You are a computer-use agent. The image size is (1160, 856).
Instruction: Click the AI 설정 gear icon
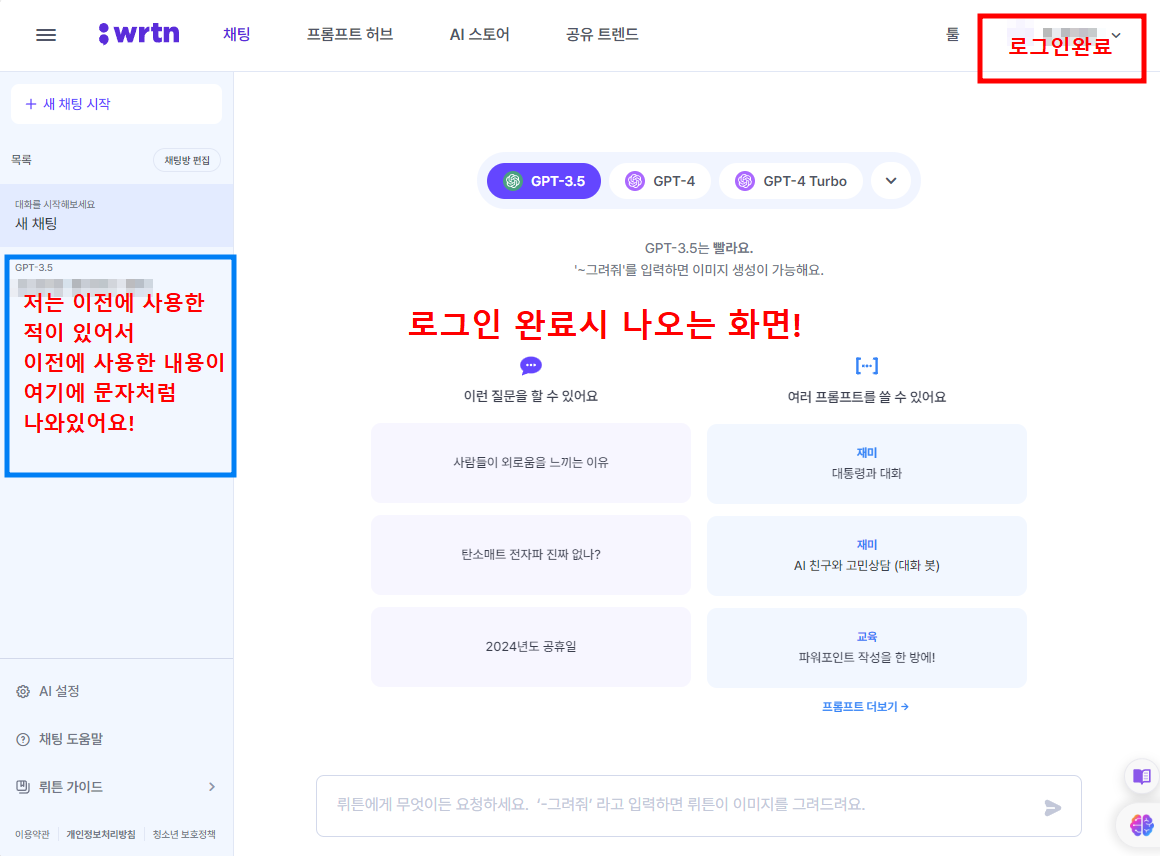(23, 691)
